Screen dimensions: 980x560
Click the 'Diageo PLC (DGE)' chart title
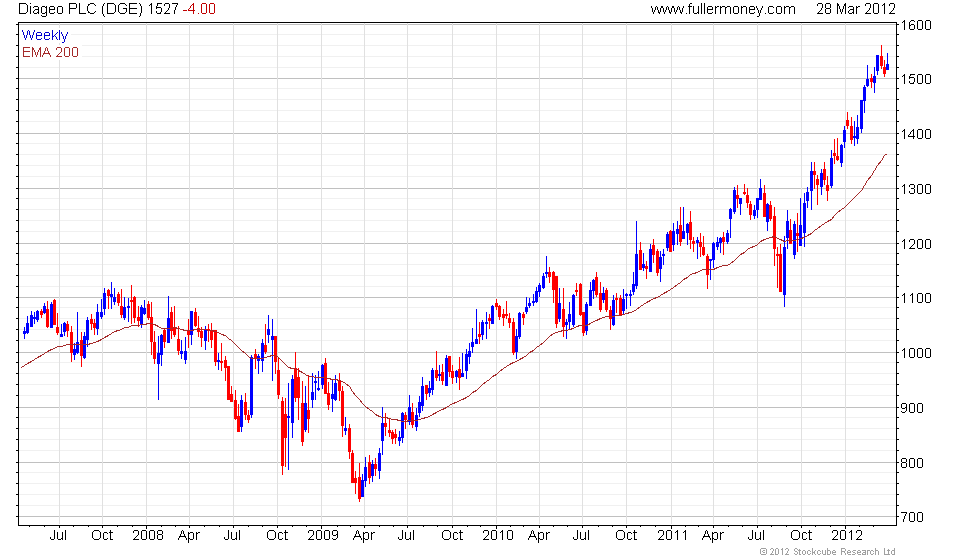(81, 9)
